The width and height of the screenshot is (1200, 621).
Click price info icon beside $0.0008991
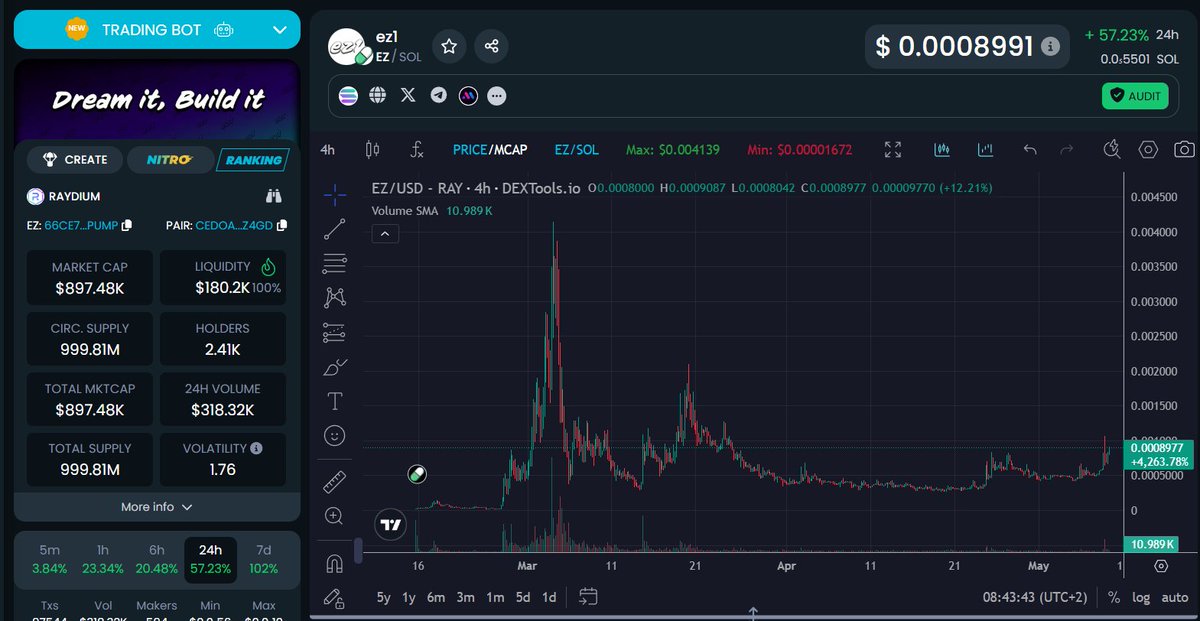1049,46
